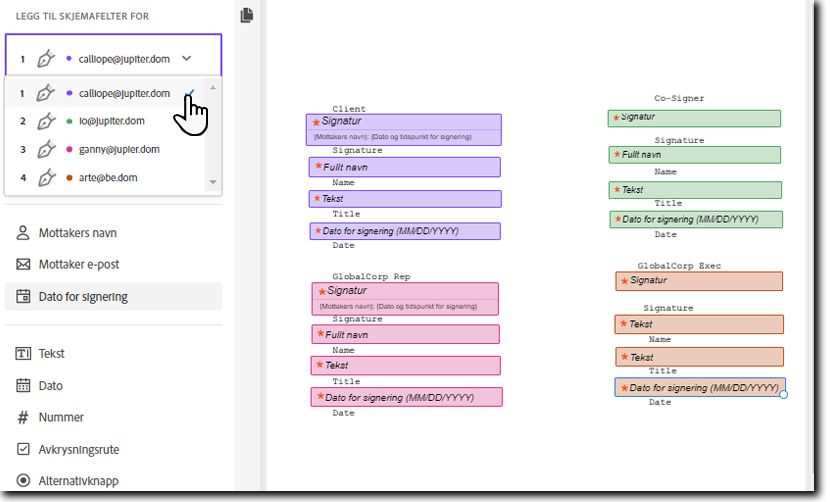Screen dimensions: 830x502
Task: Select the green Co-Signer Fullt navn field
Action: pyautogui.click(x=694, y=155)
